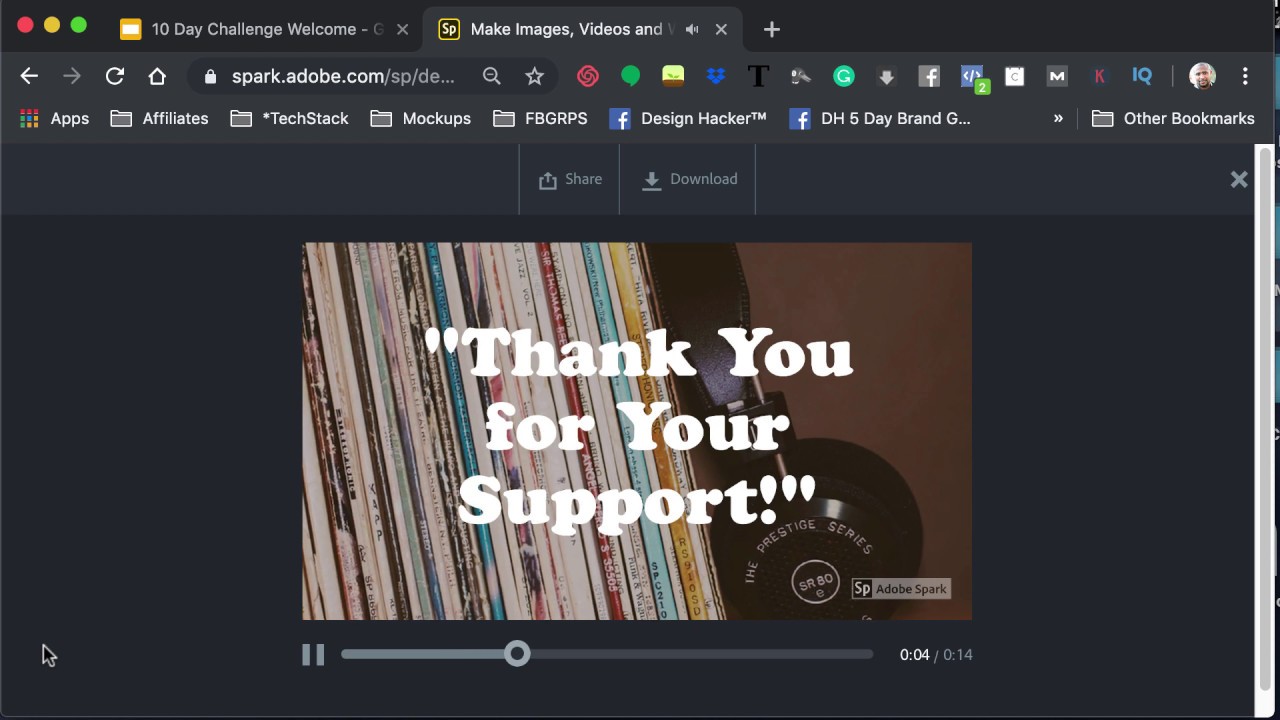Open a new browser tab

coord(771,29)
